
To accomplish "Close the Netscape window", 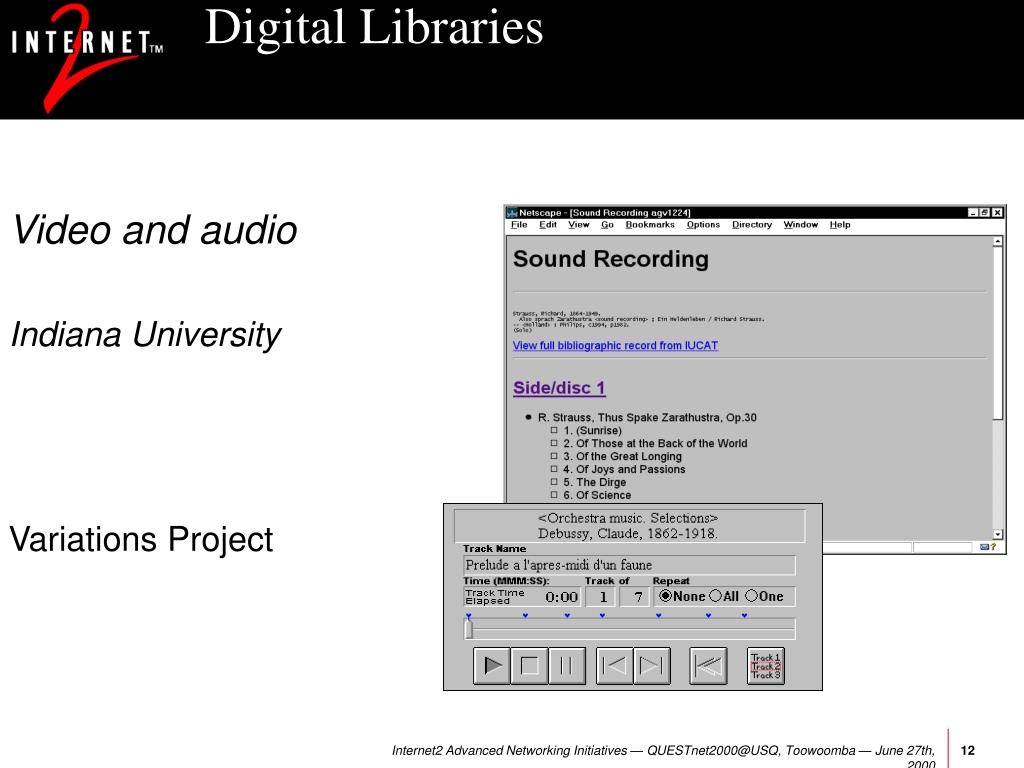I will (997, 213).
